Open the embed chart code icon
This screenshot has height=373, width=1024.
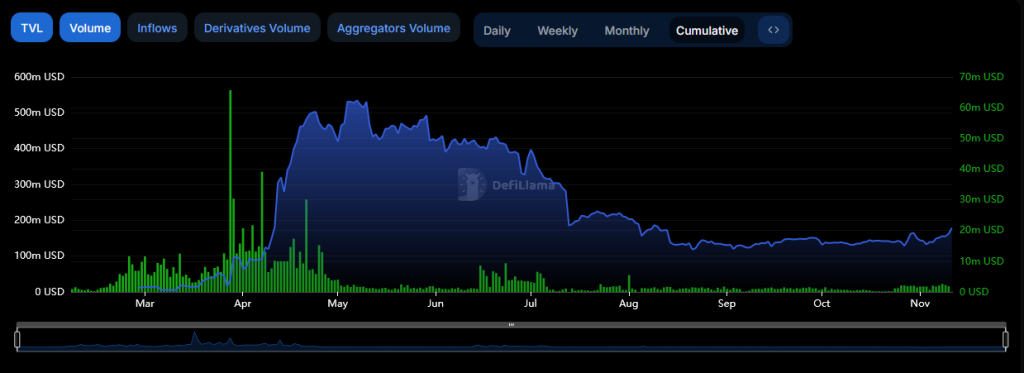774,30
